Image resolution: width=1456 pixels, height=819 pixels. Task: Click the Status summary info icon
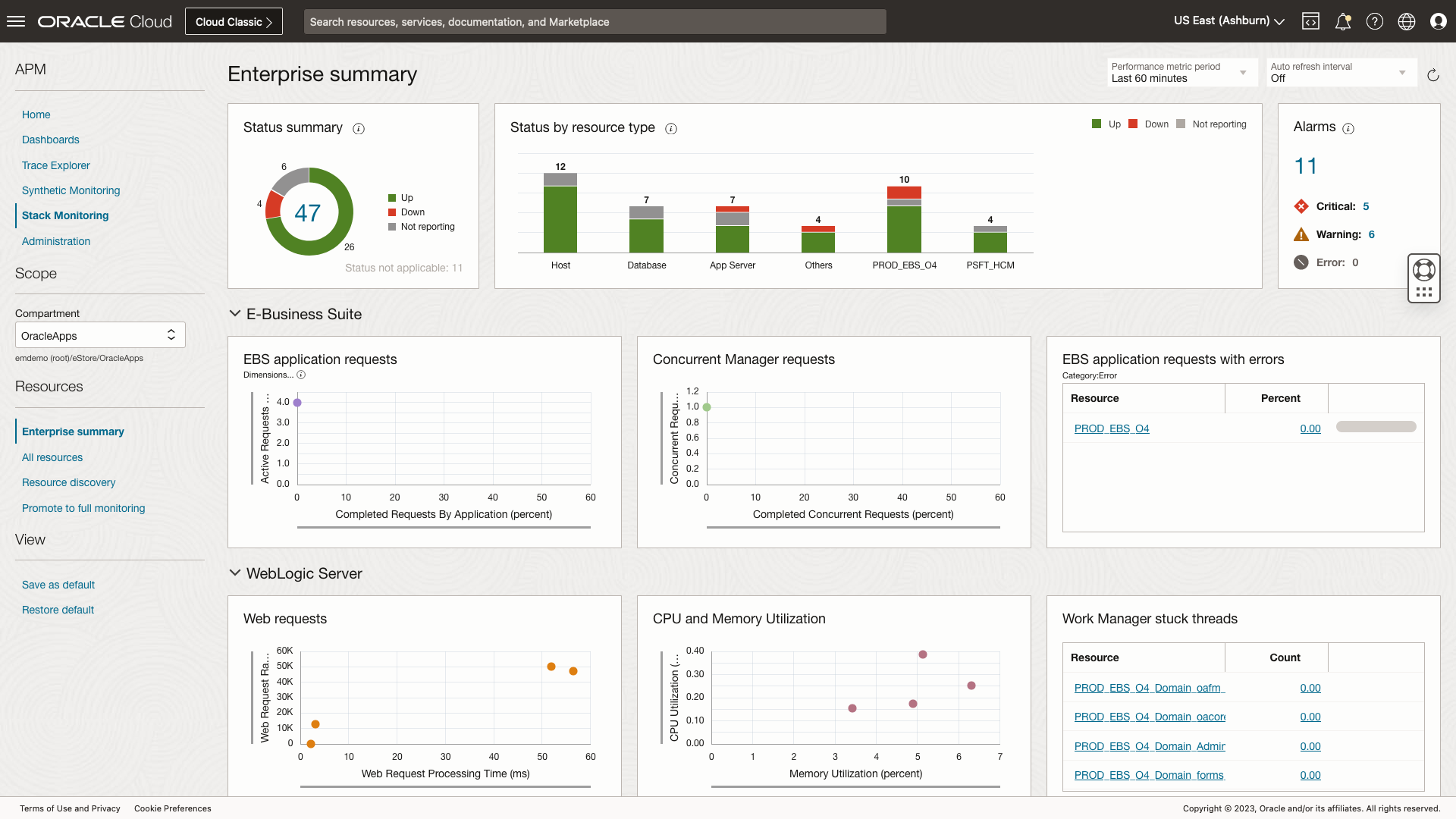(x=359, y=129)
